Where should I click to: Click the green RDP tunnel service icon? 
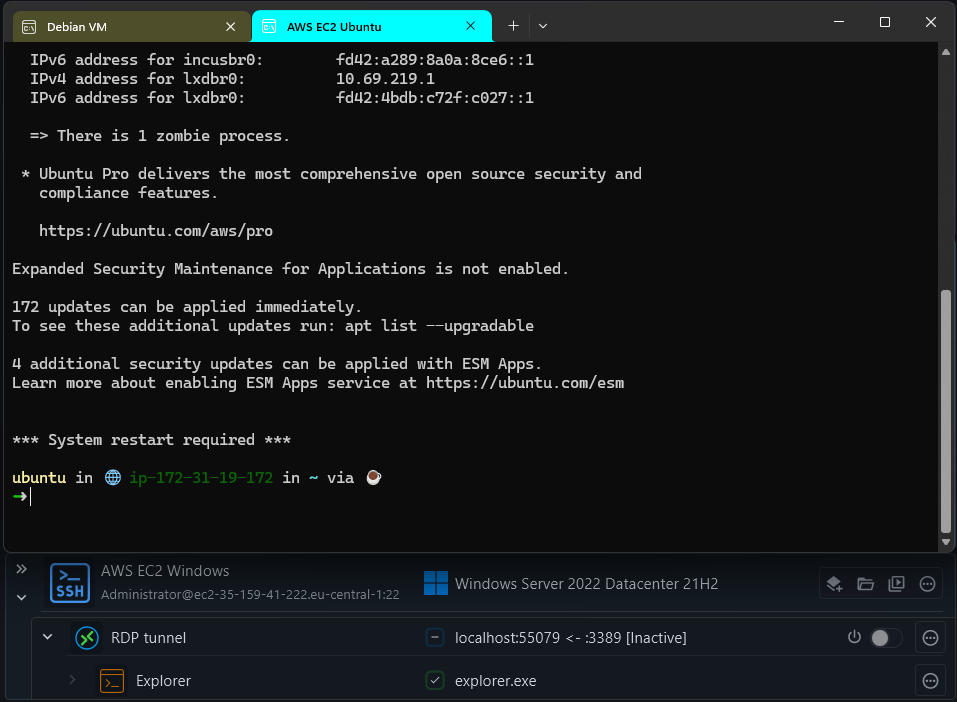pos(86,637)
